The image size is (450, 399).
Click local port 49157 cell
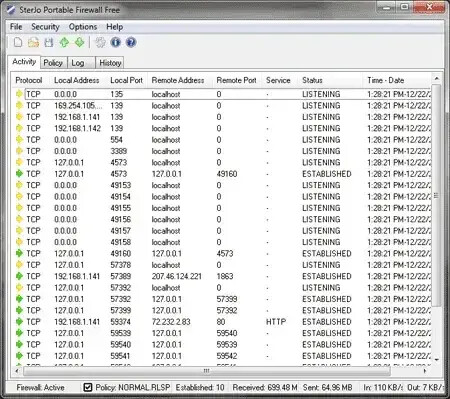point(120,231)
